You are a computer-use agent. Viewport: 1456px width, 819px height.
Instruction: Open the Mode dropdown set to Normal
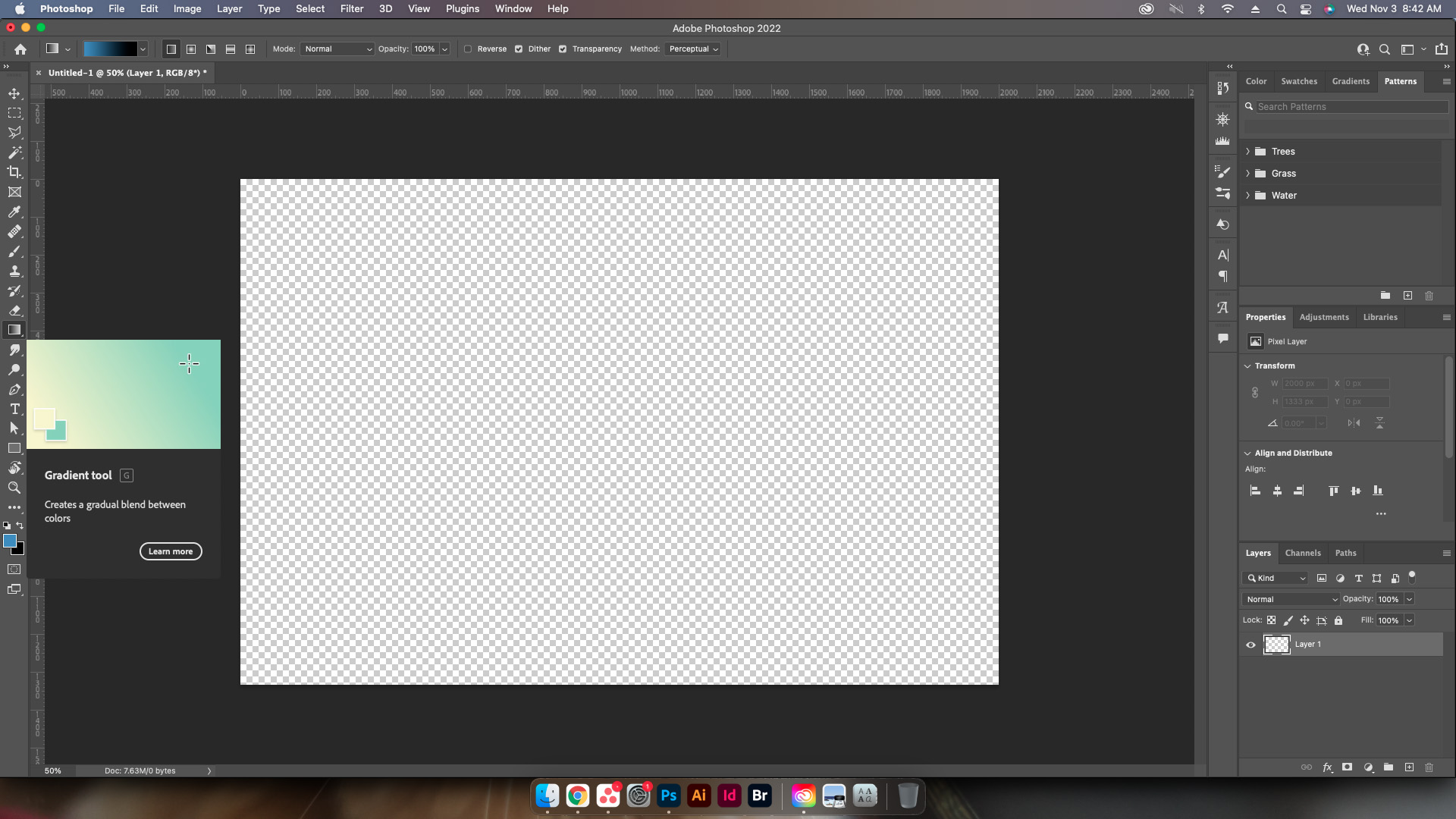pos(337,49)
